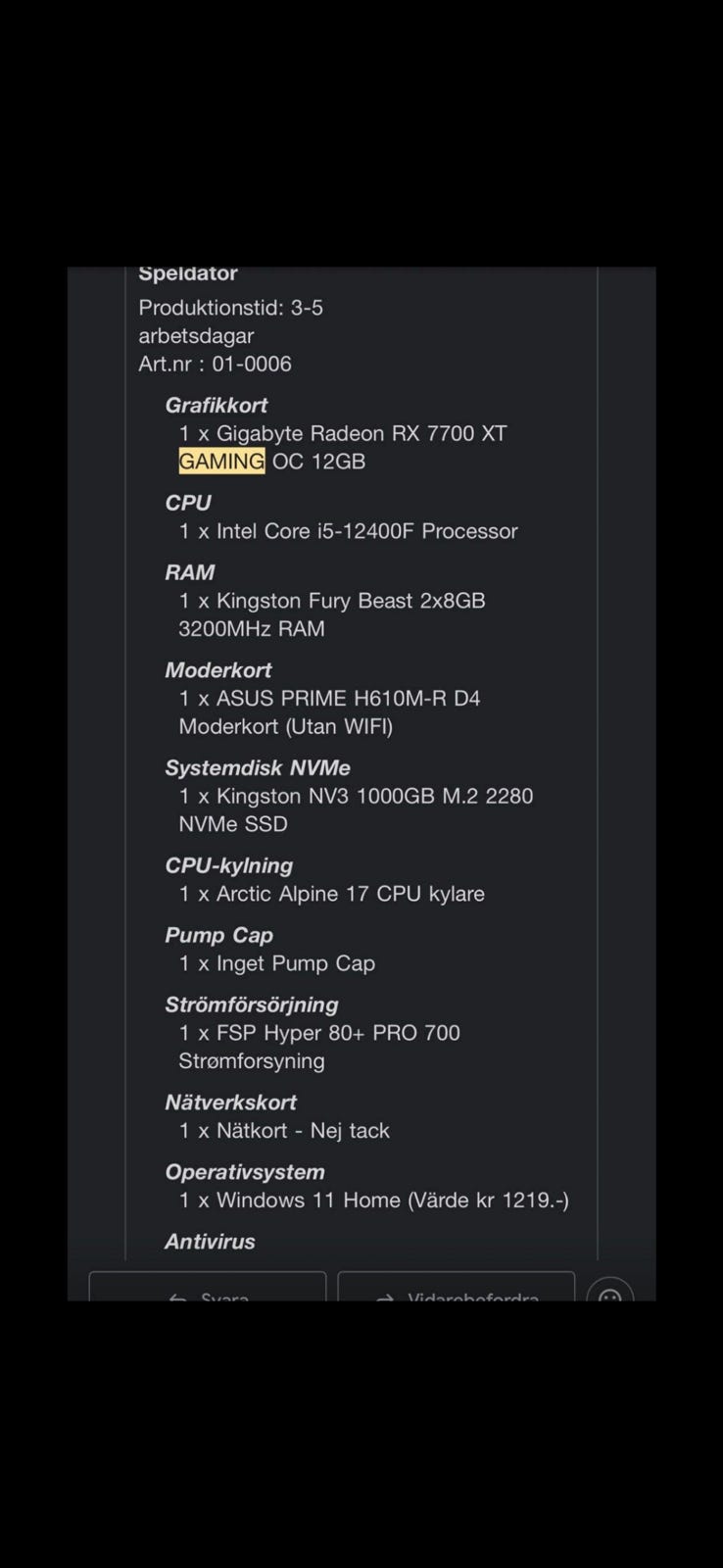723x1568 pixels.
Task: Click the Windows 11 Home line
Action: tap(373, 1200)
